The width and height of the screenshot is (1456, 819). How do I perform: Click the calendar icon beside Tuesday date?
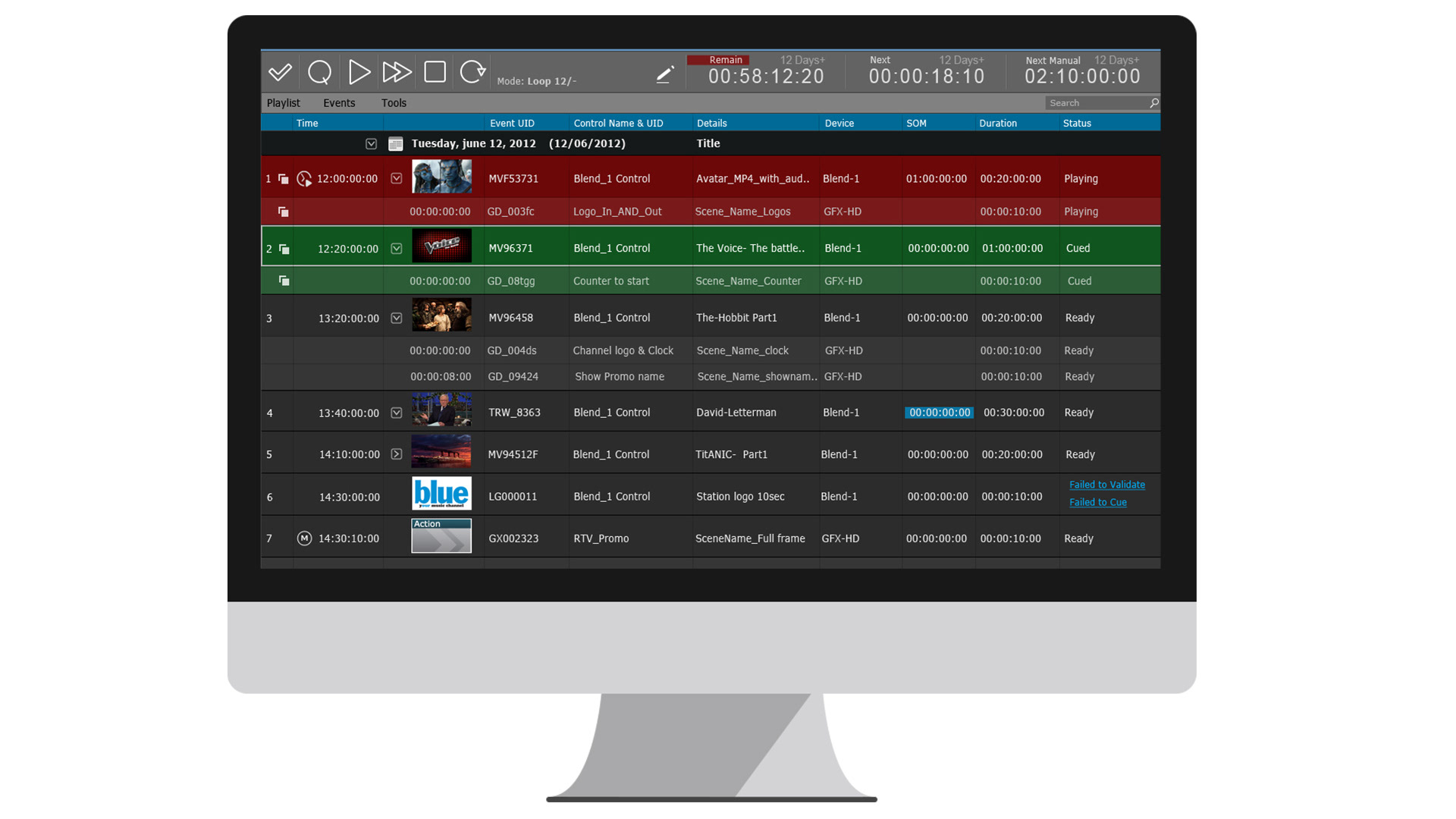(x=395, y=144)
